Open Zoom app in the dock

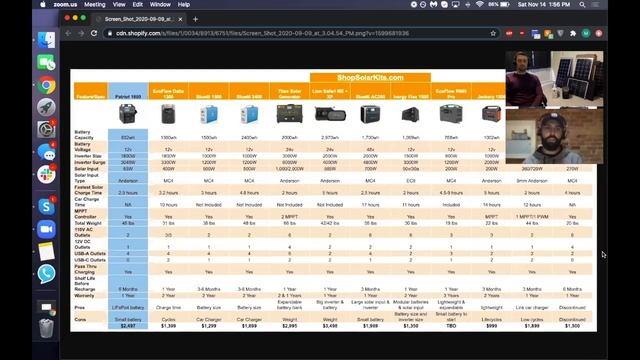[46, 229]
